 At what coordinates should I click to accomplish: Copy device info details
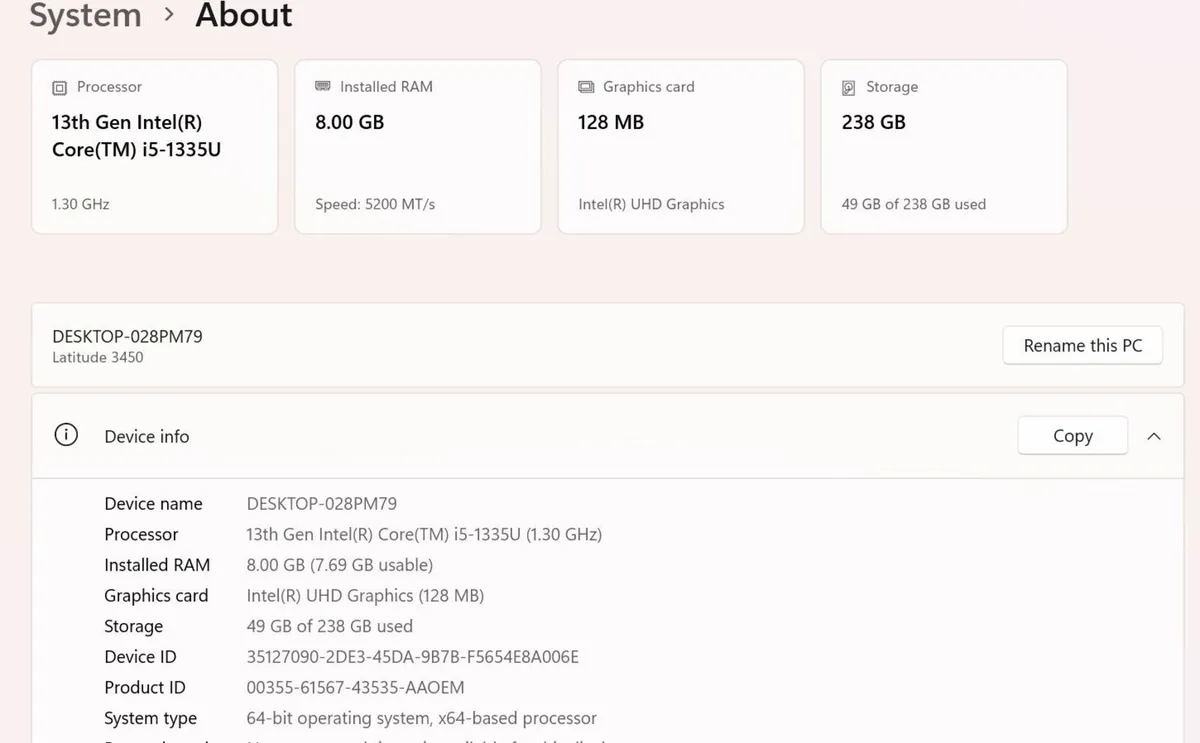click(x=1072, y=435)
